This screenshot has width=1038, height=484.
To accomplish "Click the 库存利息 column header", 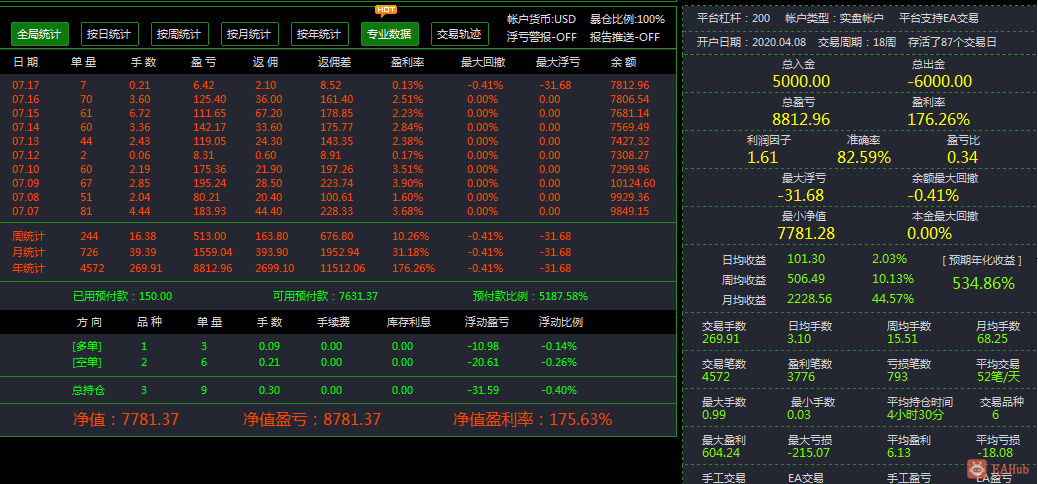I will 409,322.
